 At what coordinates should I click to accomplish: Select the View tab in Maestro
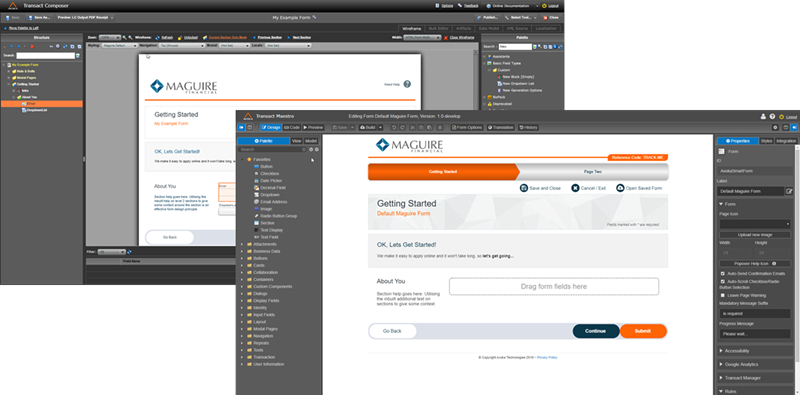(296, 141)
